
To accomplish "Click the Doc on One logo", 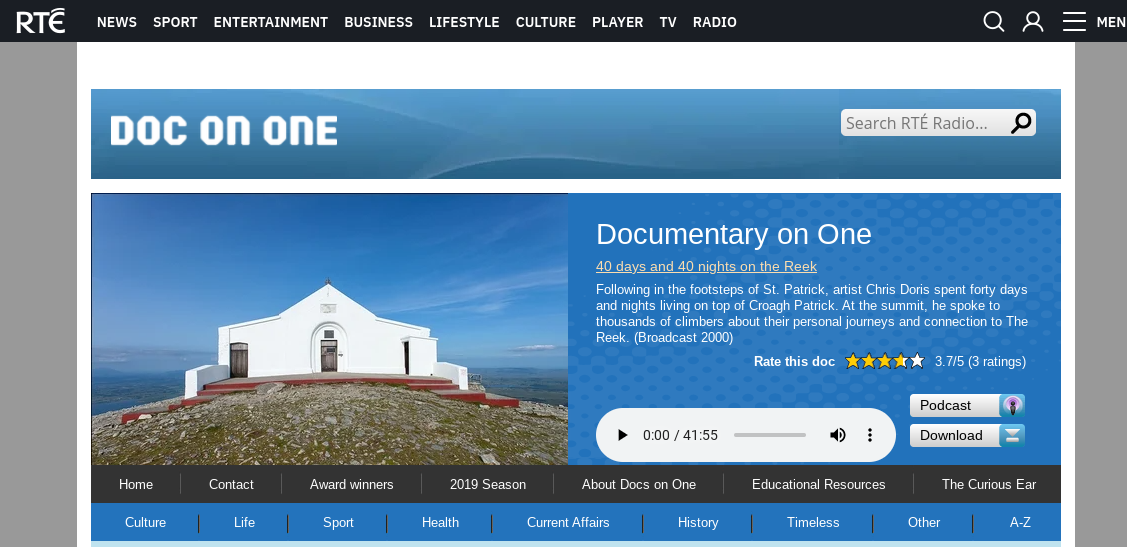I will coord(224,131).
